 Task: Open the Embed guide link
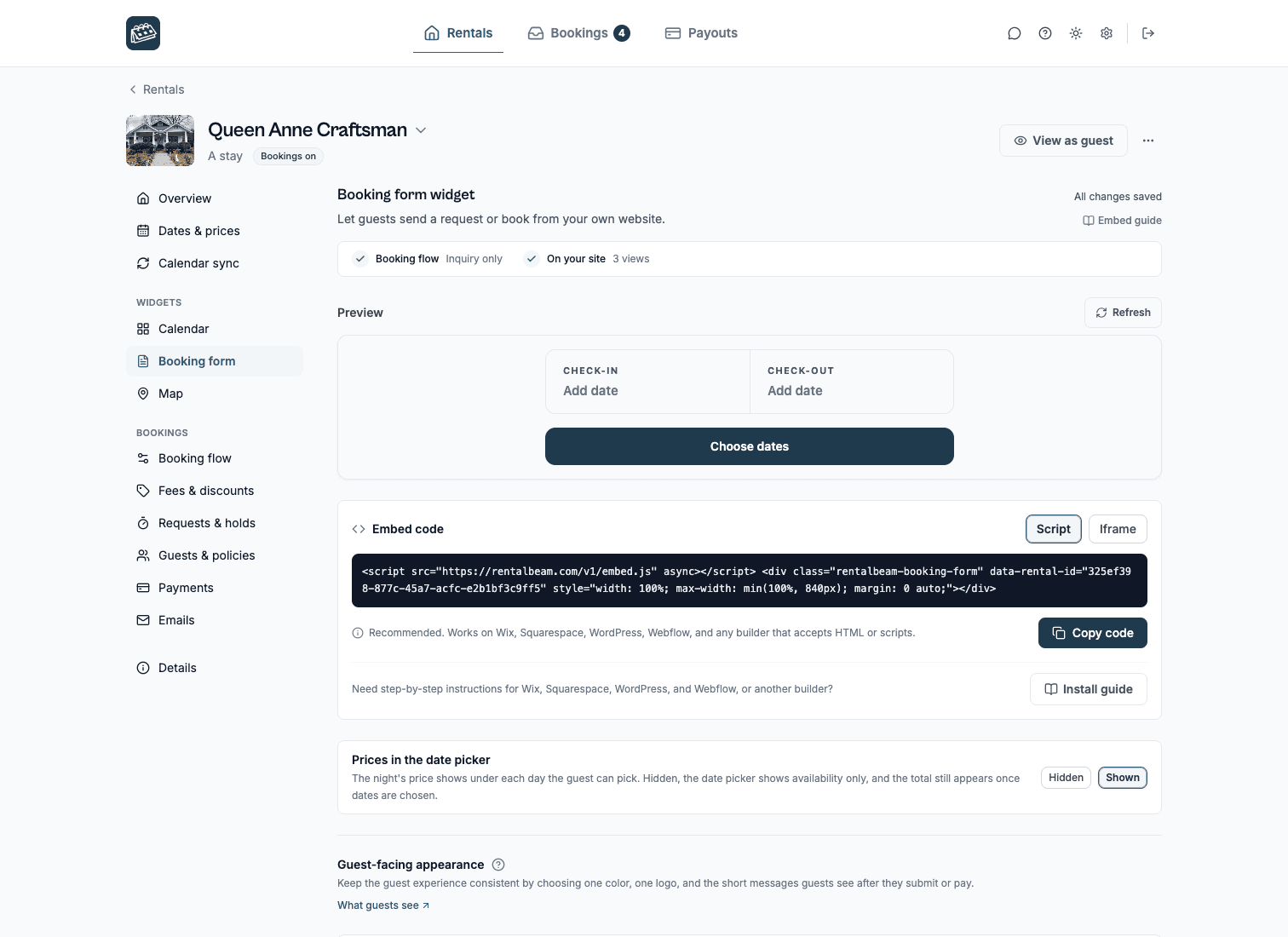(x=1122, y=221)
